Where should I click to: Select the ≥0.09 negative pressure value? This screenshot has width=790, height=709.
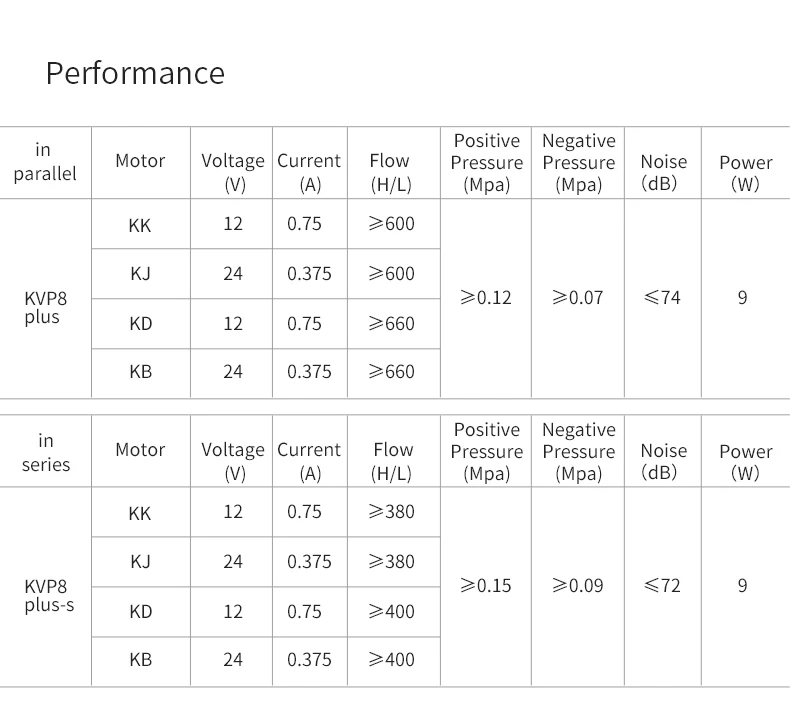[x=577, y=585]
